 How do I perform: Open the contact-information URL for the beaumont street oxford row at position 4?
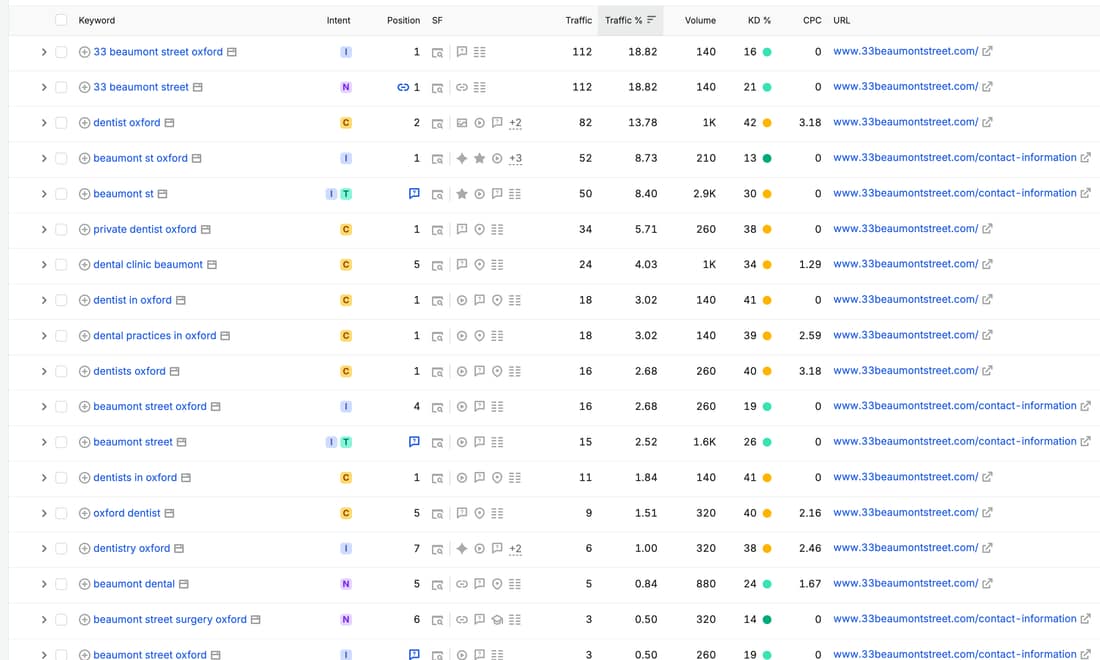click(954, 405)
